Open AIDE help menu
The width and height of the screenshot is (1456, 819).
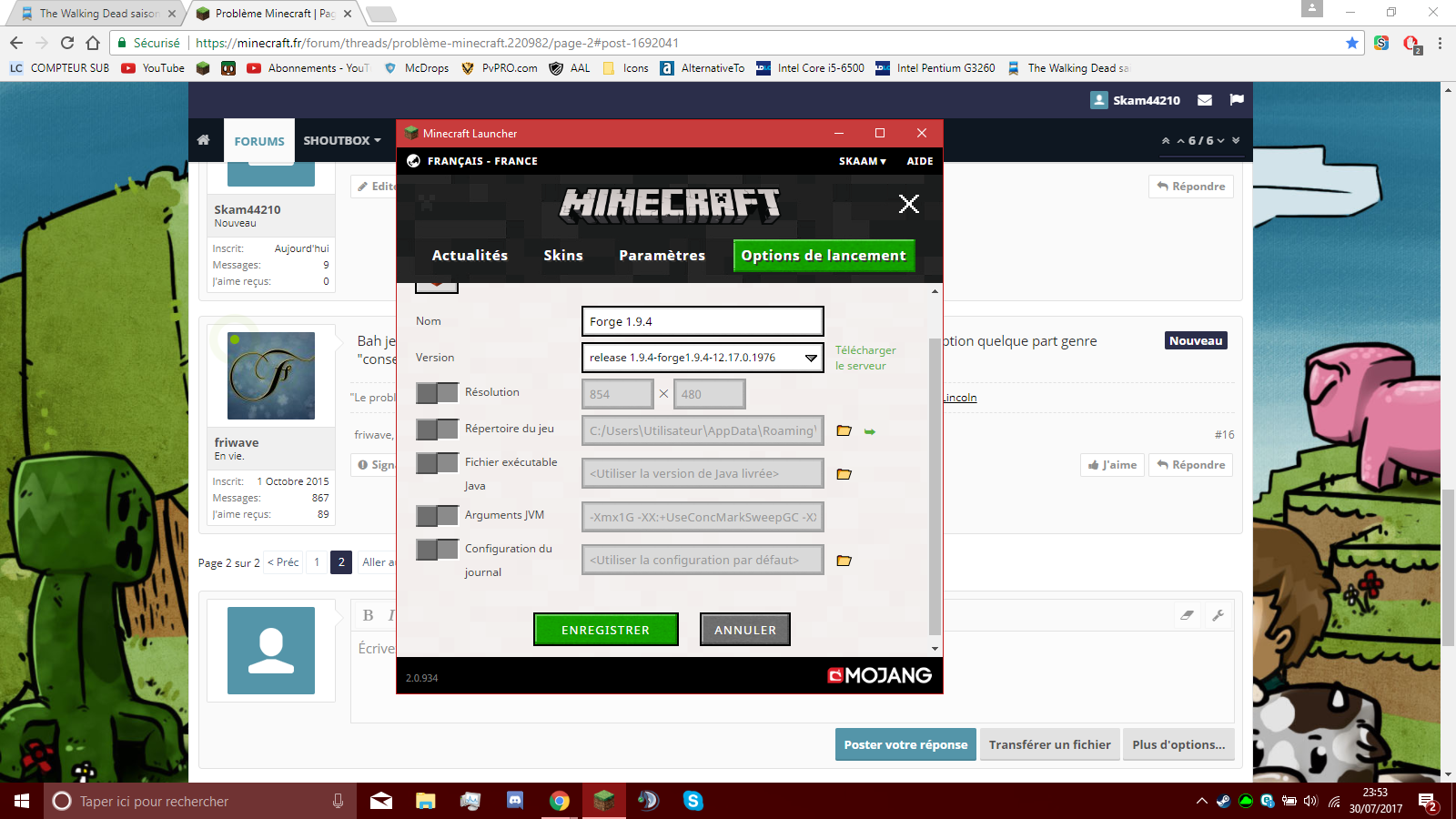point(920,161)
